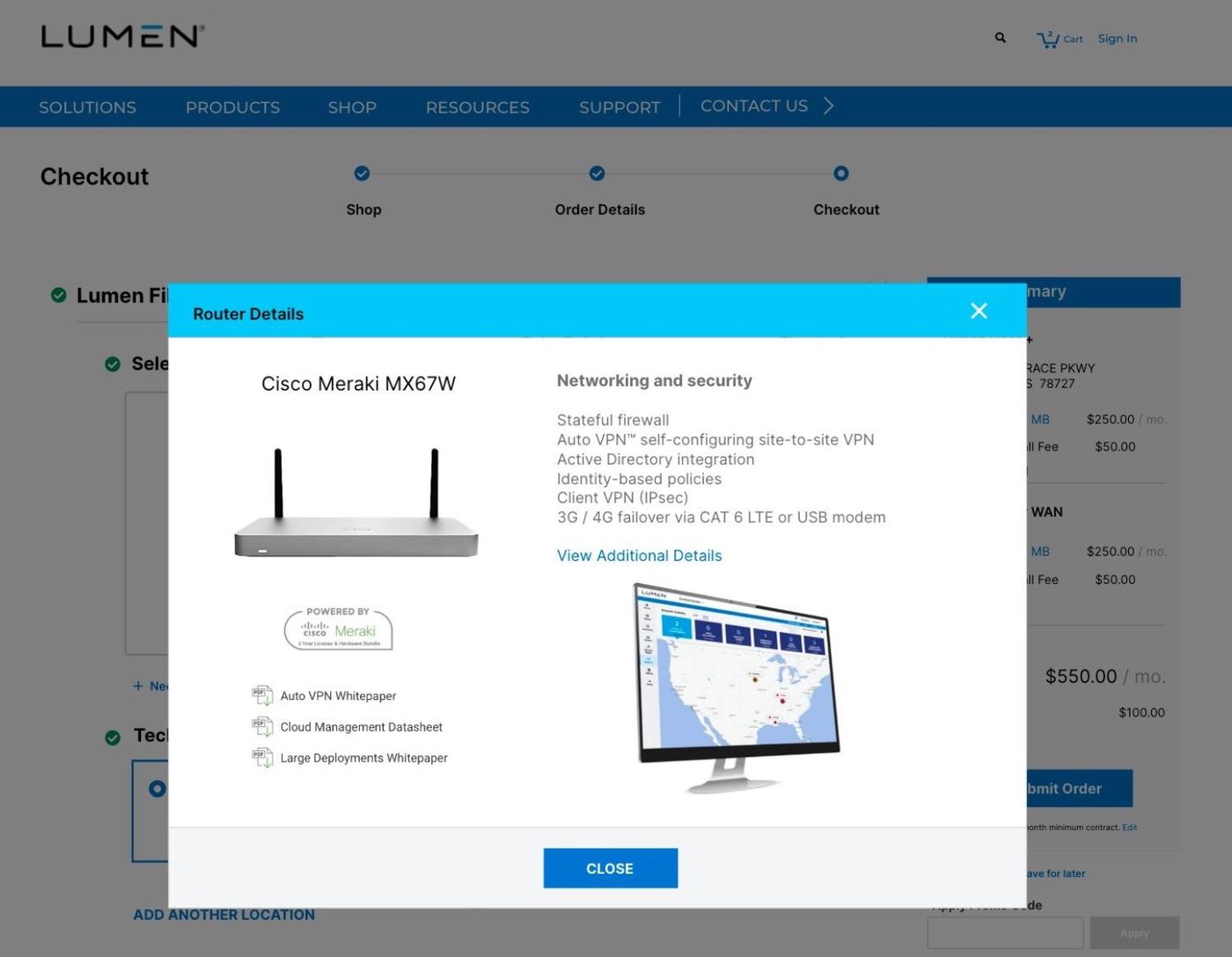The height and width of the screenshot is (957, 1232).
Task: Click the Save for later link
Action: [x=1056, y=873]
